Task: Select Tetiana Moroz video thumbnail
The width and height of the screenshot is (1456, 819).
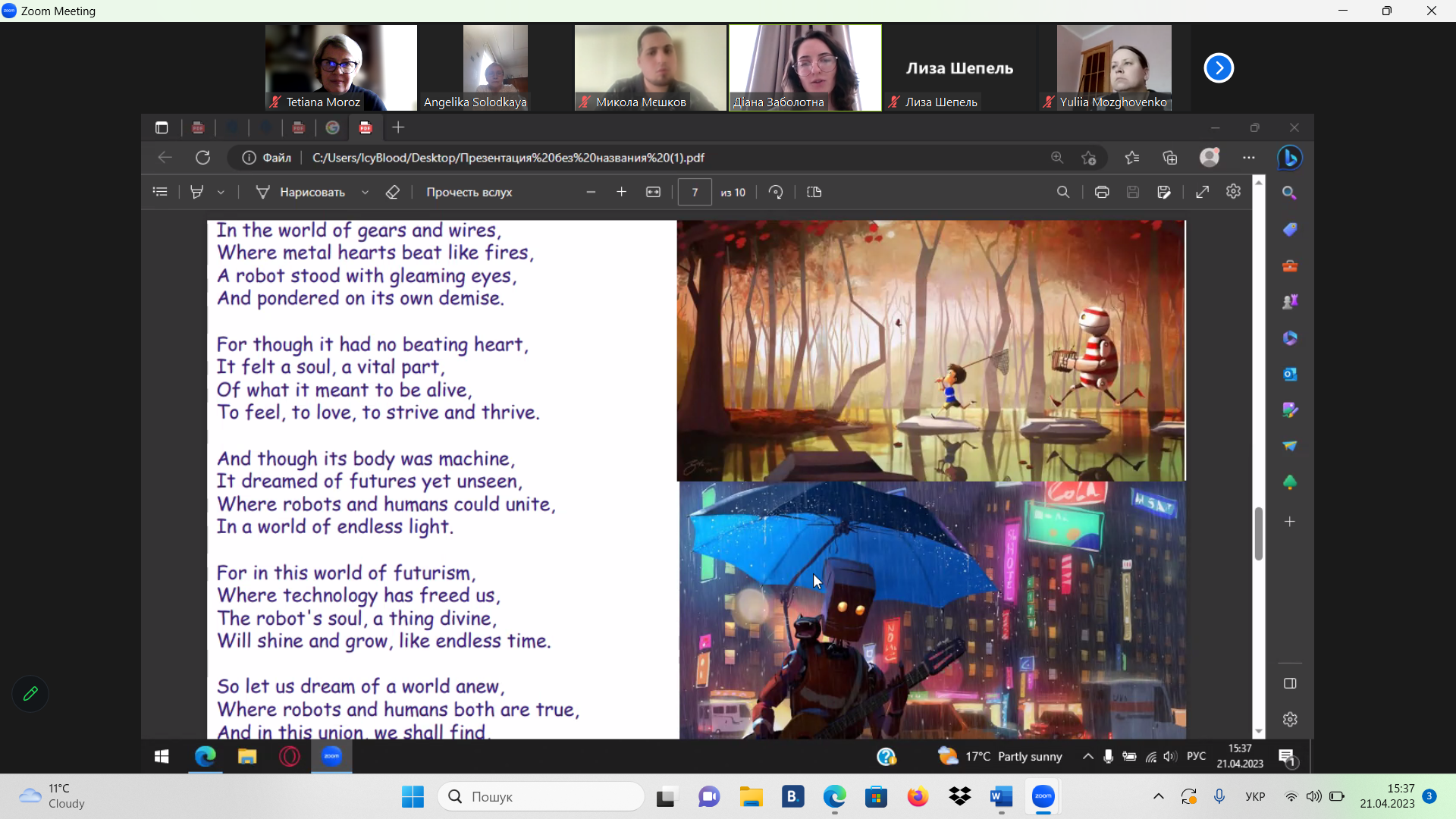Action: (x=340, y=67)
